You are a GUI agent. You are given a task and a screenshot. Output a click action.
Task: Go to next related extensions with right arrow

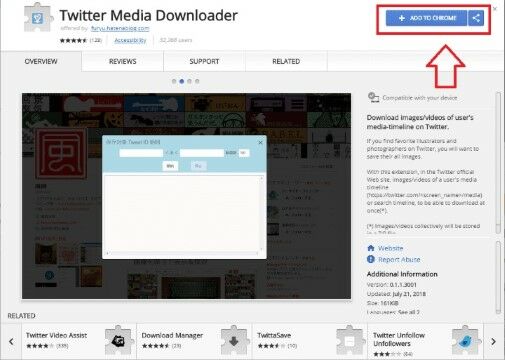(493, 341)
